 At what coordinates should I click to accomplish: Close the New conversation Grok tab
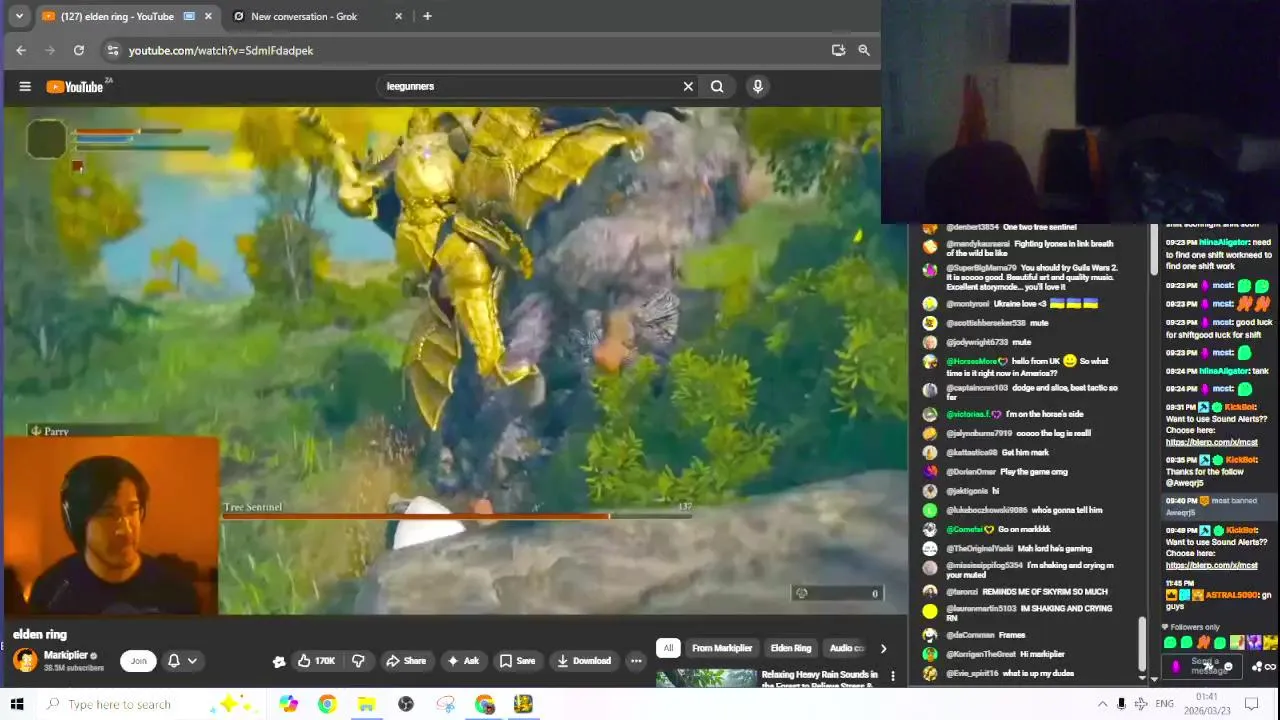click(399, 16)
